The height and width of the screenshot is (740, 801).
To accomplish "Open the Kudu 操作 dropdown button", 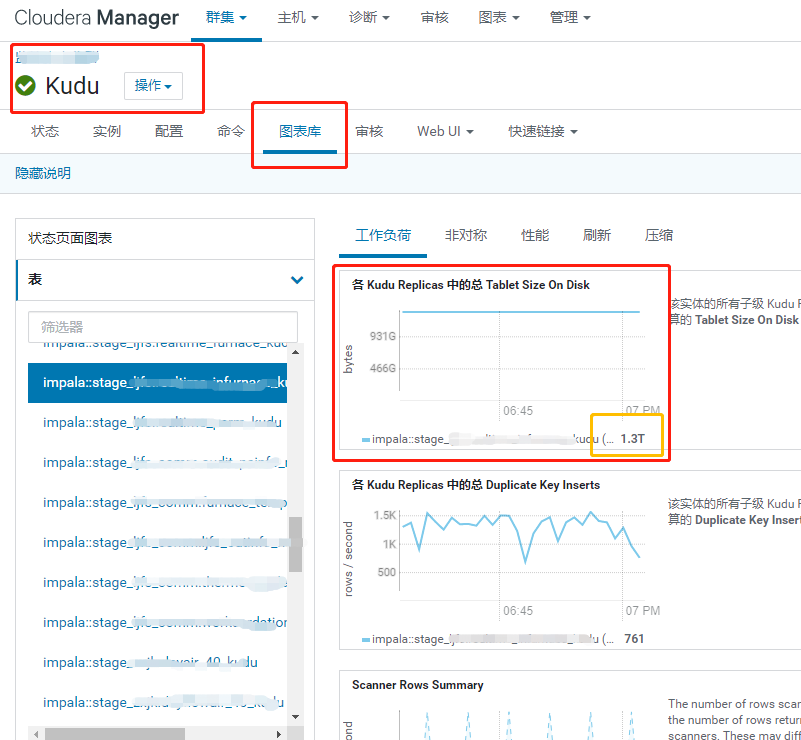I will pos(153,85).
